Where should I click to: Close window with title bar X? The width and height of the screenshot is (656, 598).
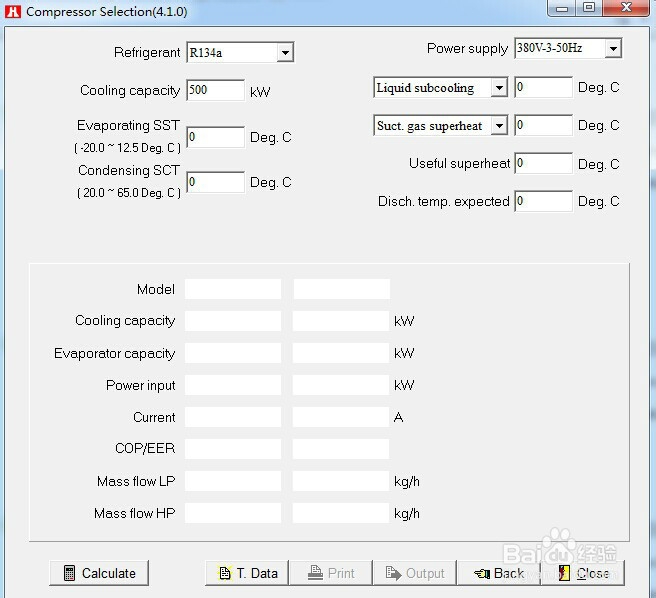tap(626, 8)
